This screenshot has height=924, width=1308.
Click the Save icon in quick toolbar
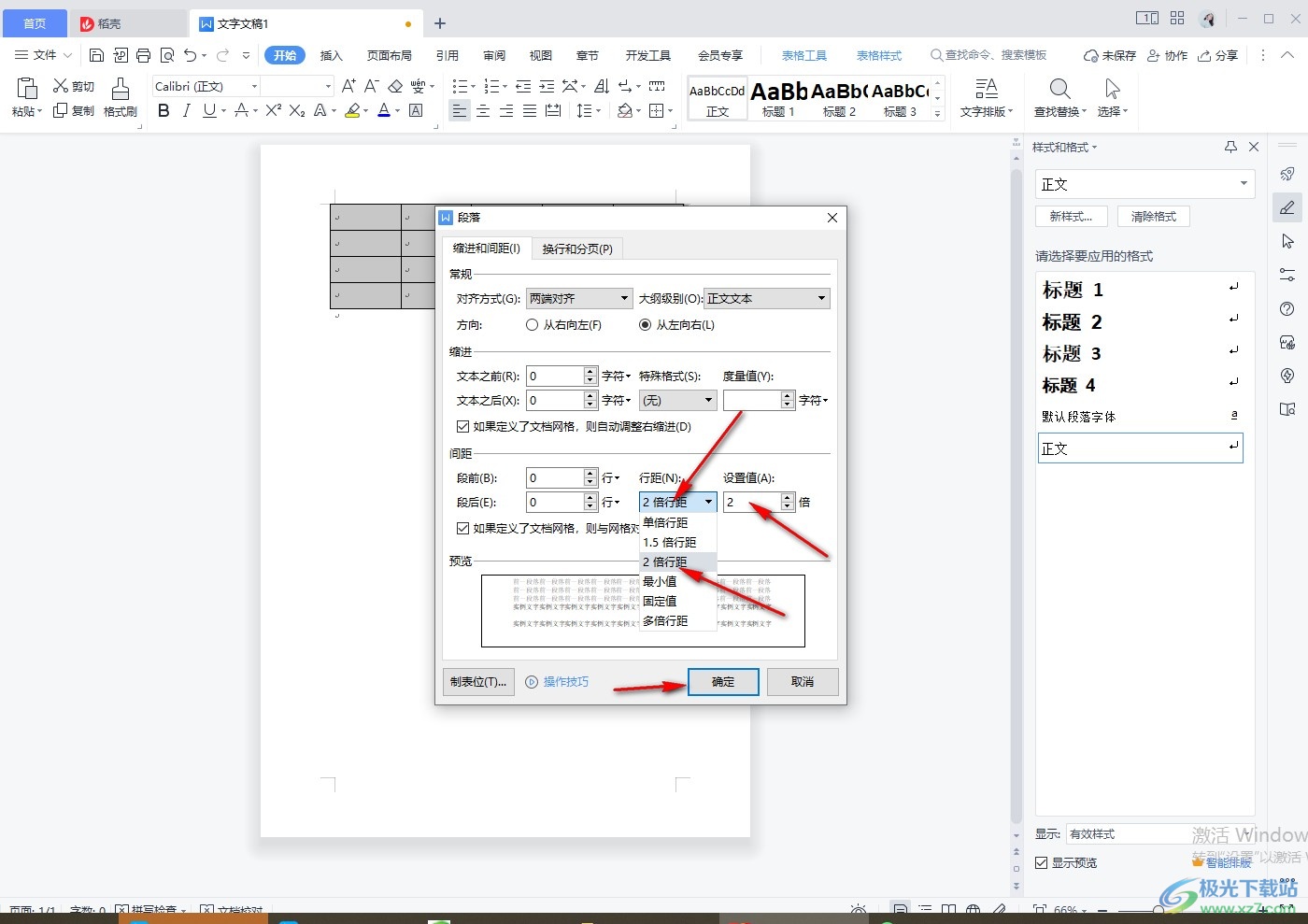click(x=96, y=55)
